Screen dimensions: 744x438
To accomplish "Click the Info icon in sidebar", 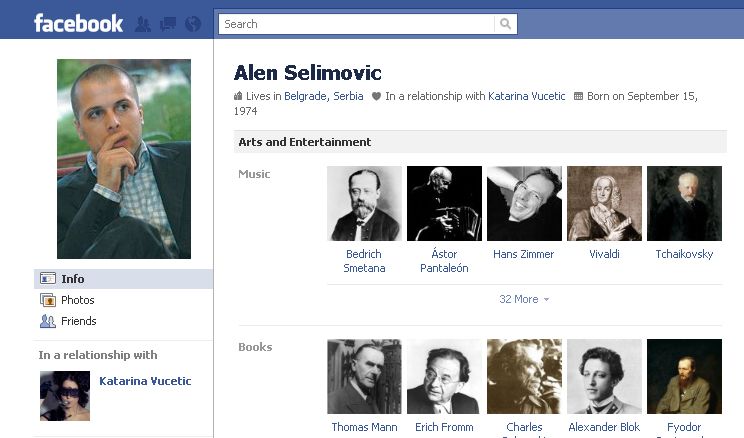I will tap(47, 279).
